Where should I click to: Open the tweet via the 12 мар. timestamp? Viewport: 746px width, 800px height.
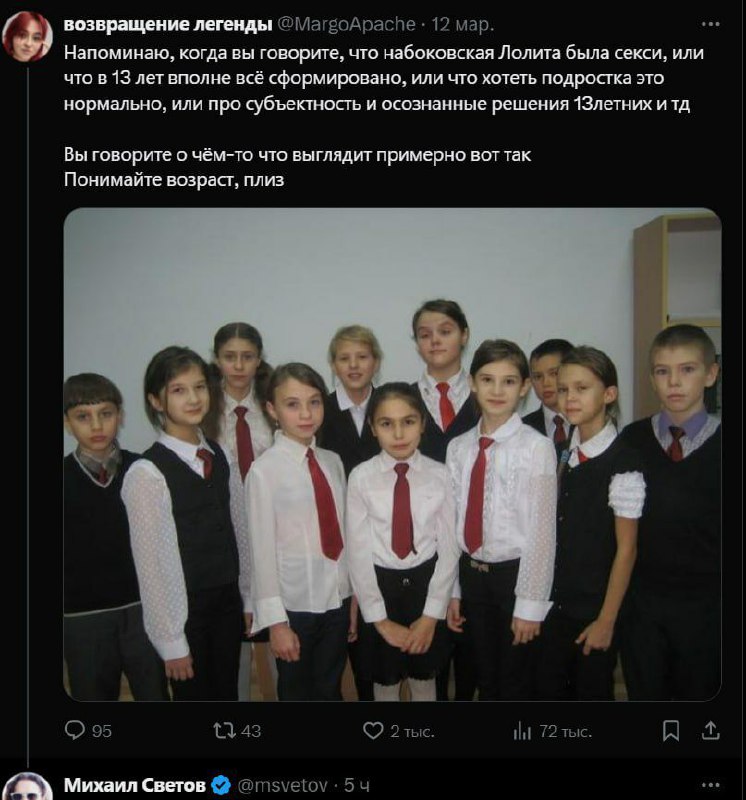coord(463,24)
